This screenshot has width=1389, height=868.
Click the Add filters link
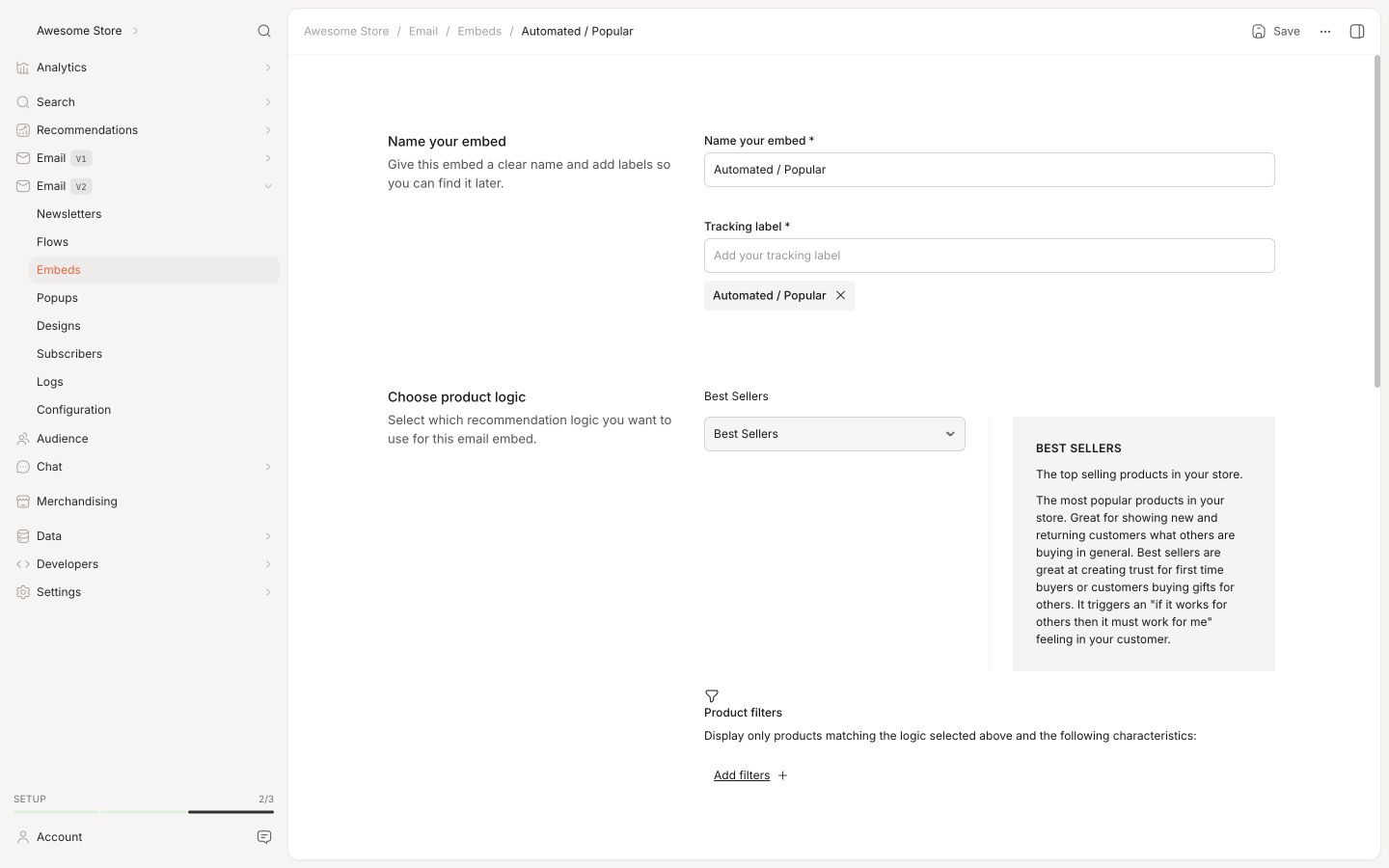coord(742,775)
